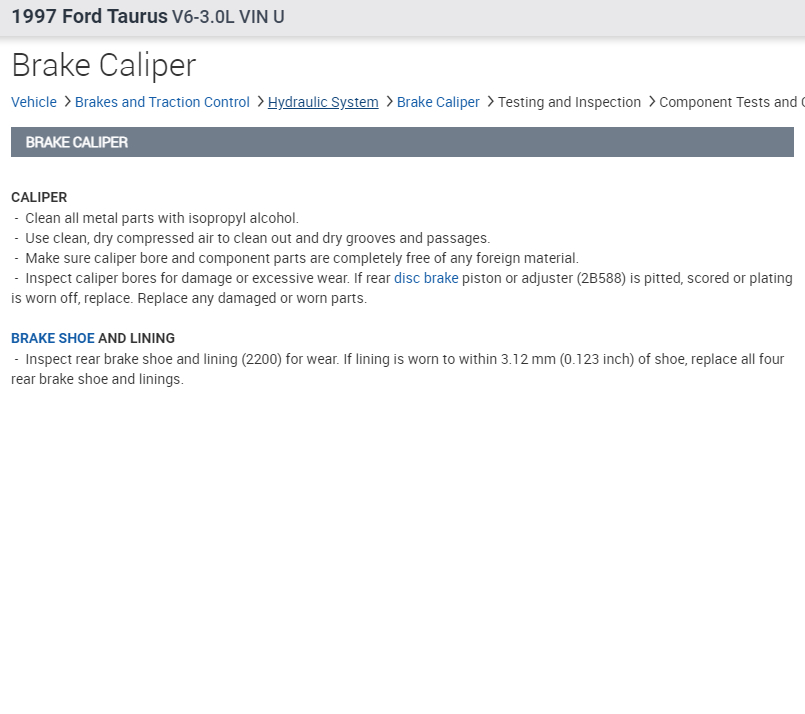Click the large Brake Caliper page heading
Screen dimensions: 805x714
click(104, 65)
